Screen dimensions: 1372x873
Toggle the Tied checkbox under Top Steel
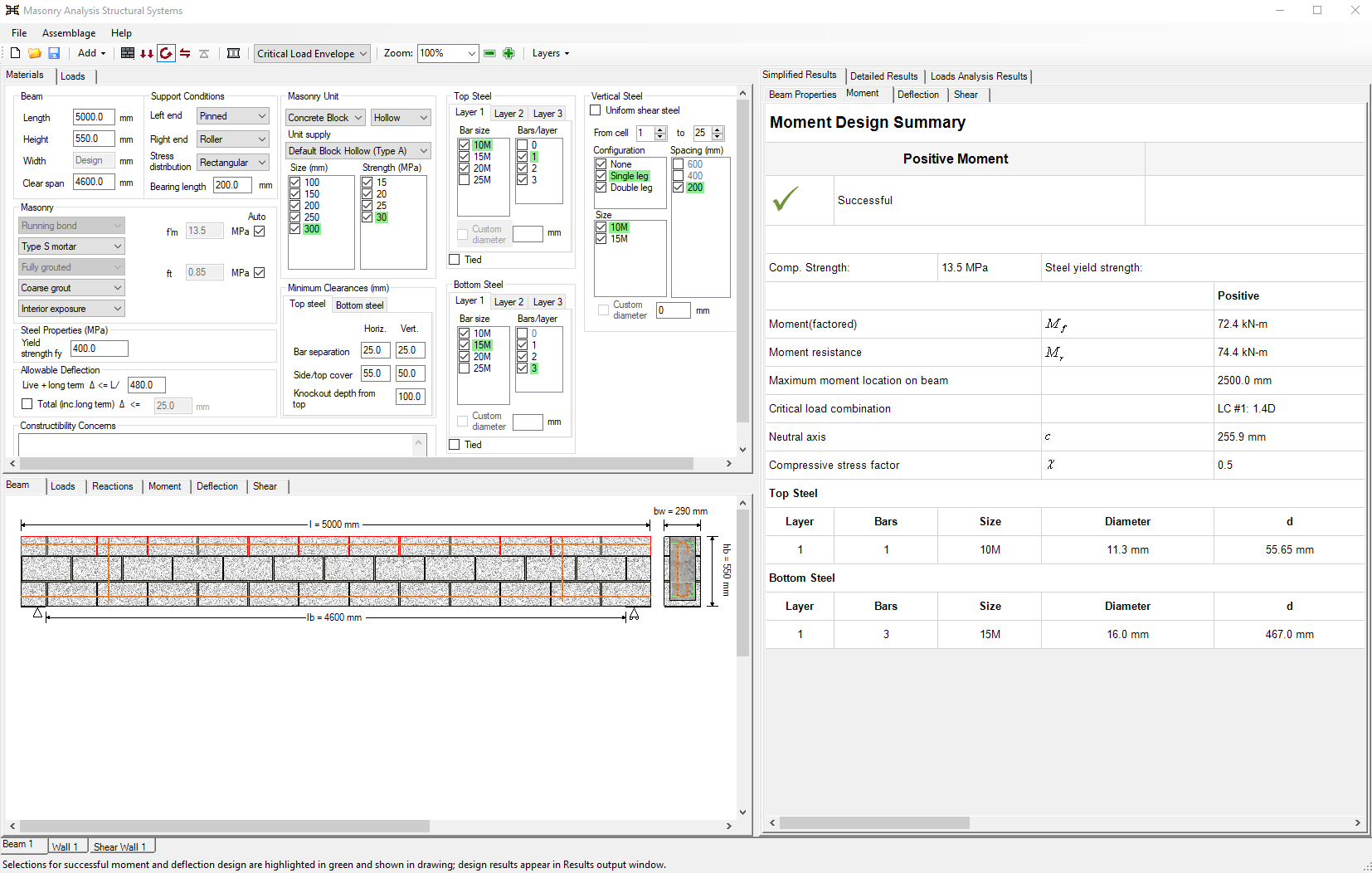point(455,260)
